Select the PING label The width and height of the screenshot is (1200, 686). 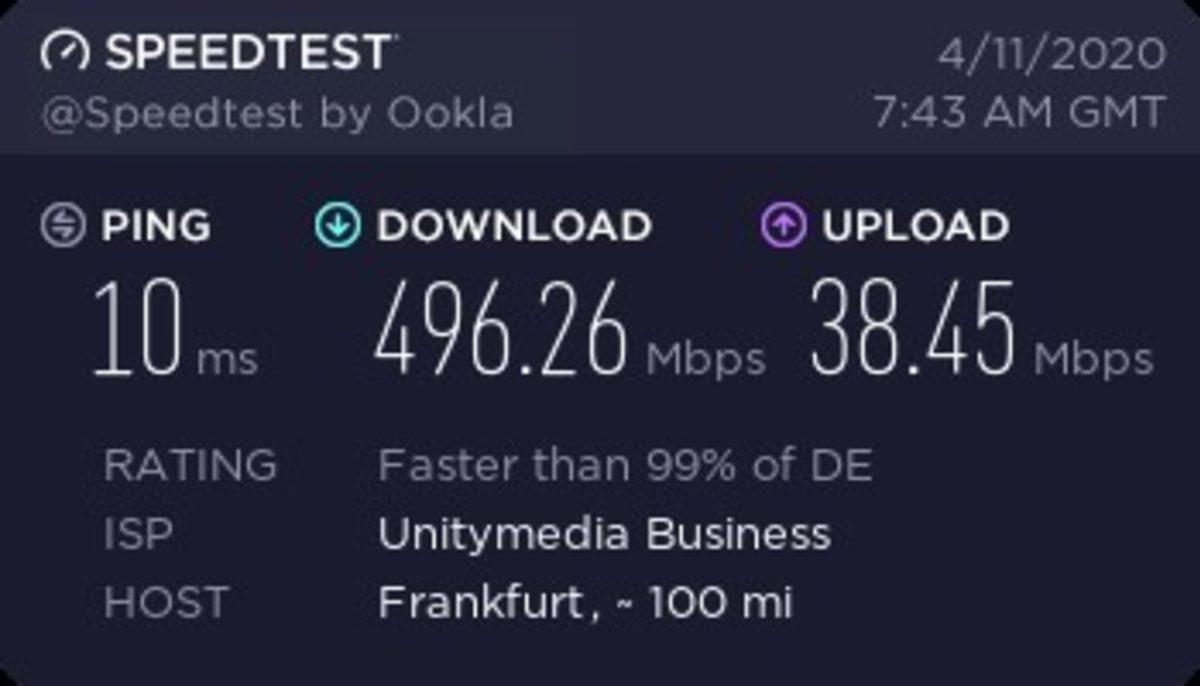coord(156,226)
